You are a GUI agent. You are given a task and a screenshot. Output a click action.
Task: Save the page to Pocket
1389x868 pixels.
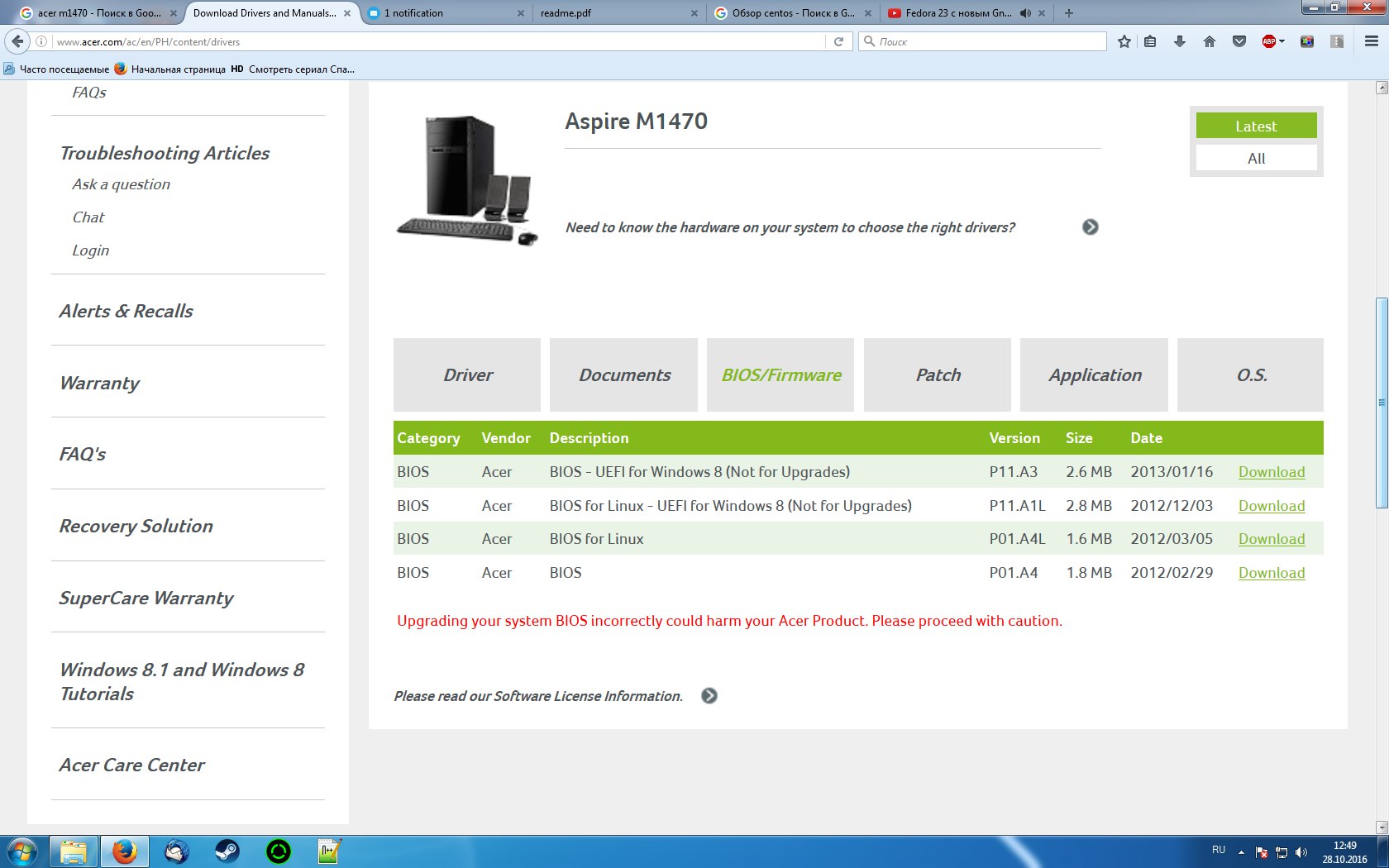tap(1239, 41)
